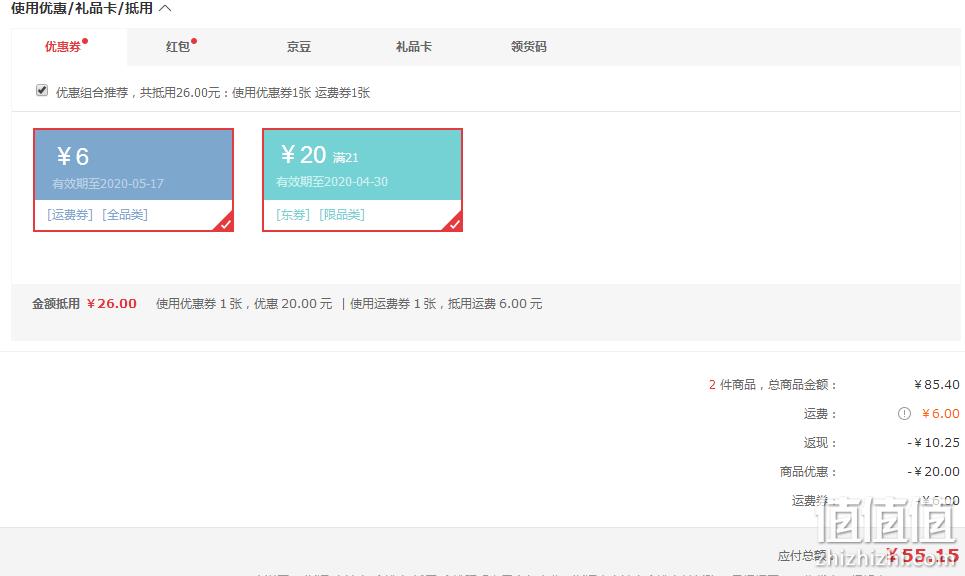Deselect the ¥20 东券 coupon card
The width and height of the screenshot is (965, 576).
(x=362, y=180)
